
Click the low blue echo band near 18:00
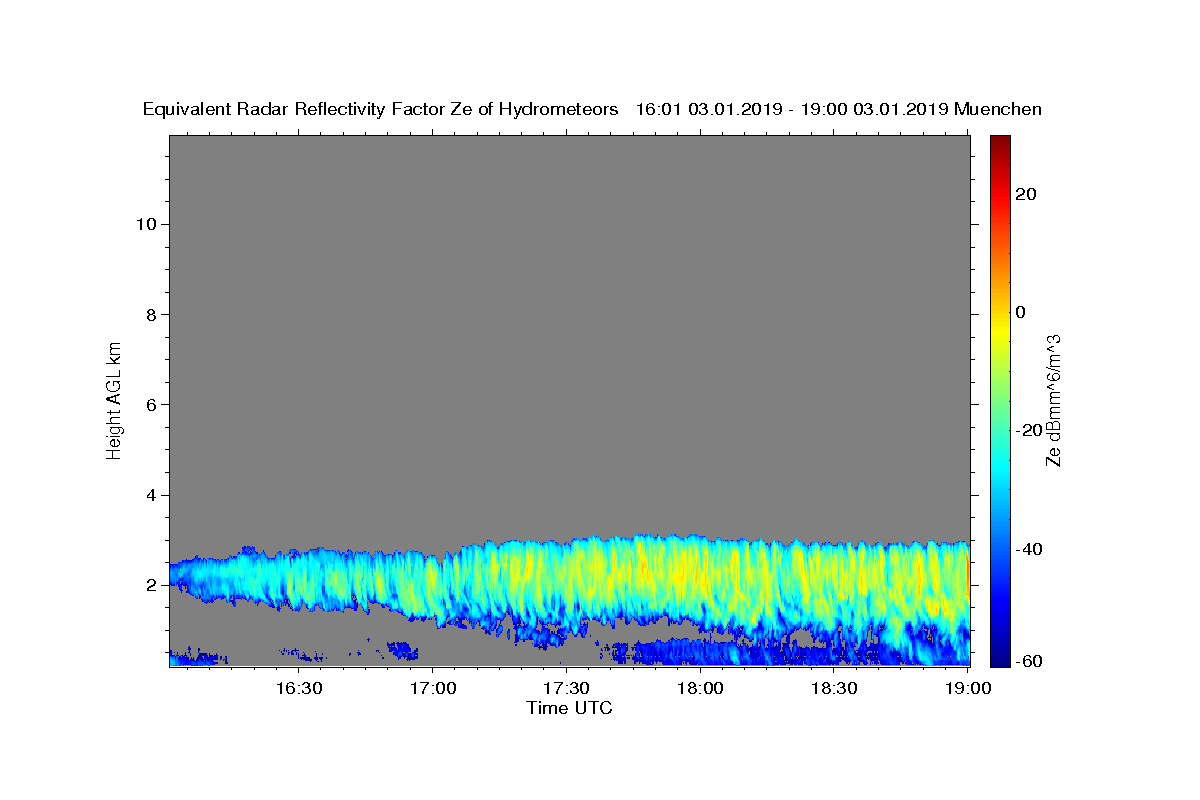(700, 653)
